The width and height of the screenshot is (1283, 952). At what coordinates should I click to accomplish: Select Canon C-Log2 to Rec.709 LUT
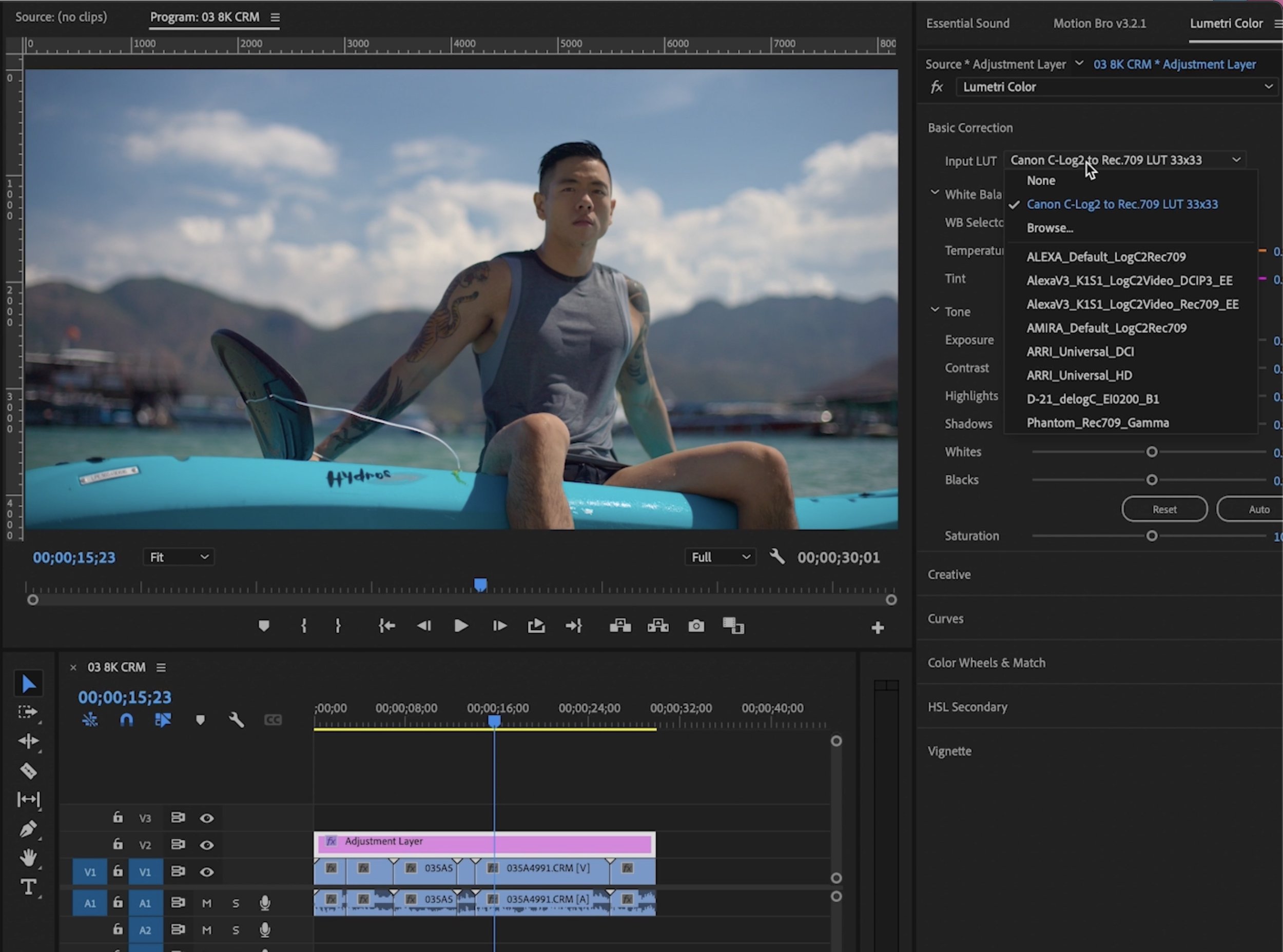click(x=1122, y=204)
